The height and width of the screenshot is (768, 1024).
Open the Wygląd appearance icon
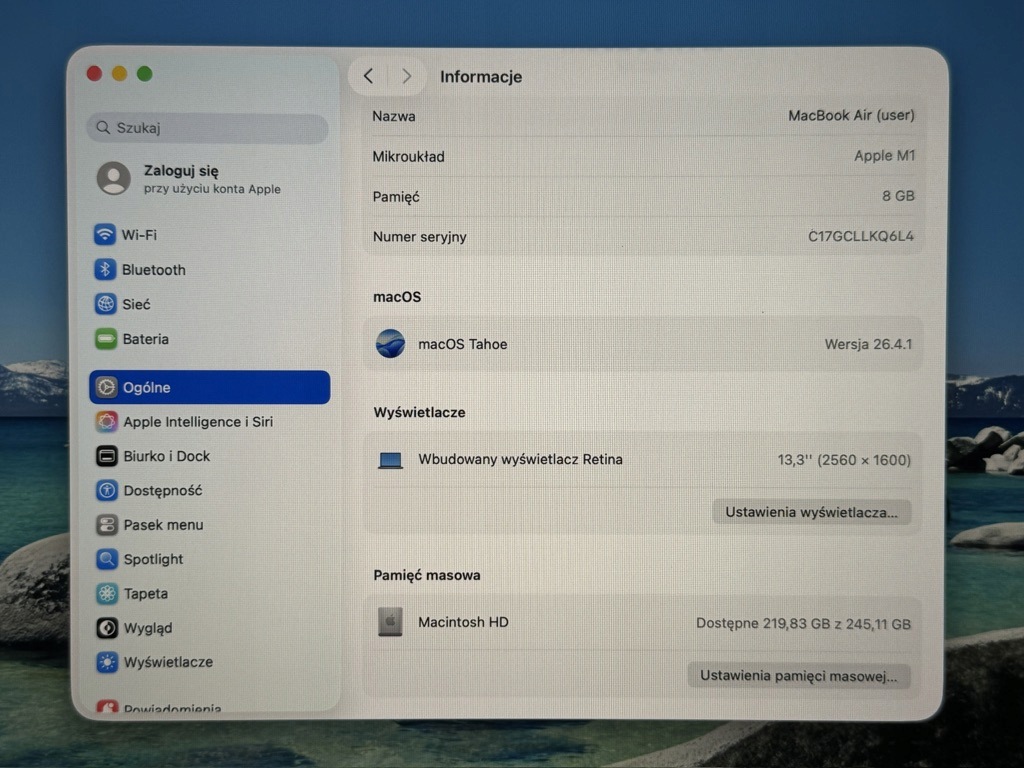click(107, 628)
